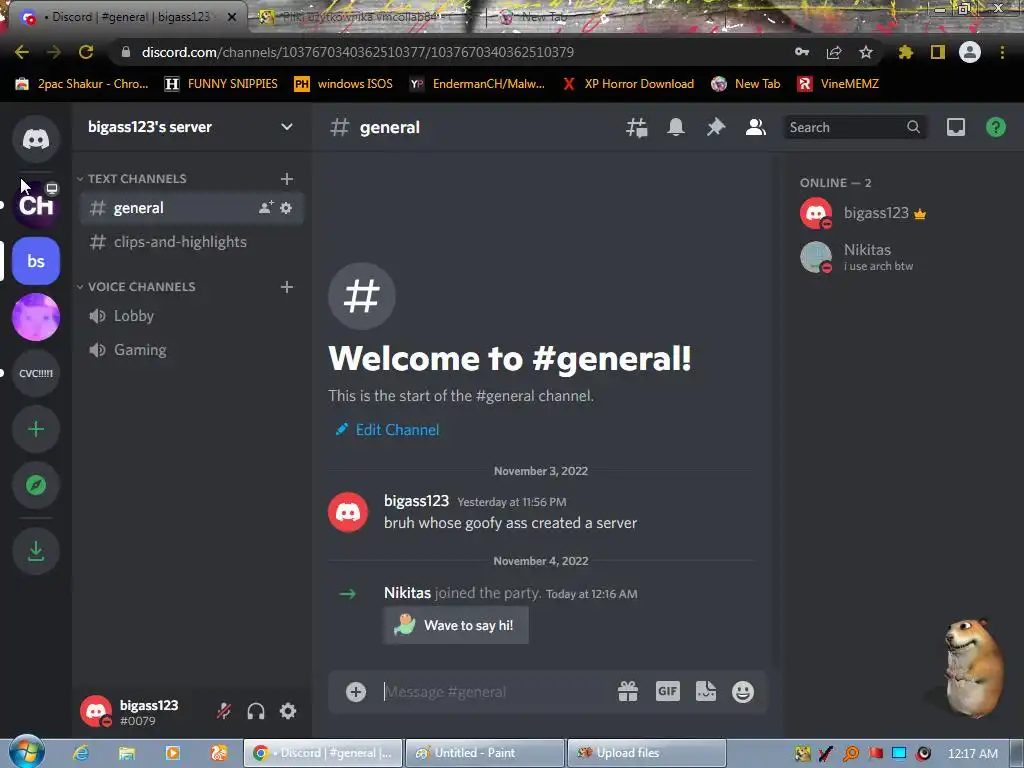Open Chrome side panel icon
Viewport: 1024px width, 768px height.
coord(938,52)
